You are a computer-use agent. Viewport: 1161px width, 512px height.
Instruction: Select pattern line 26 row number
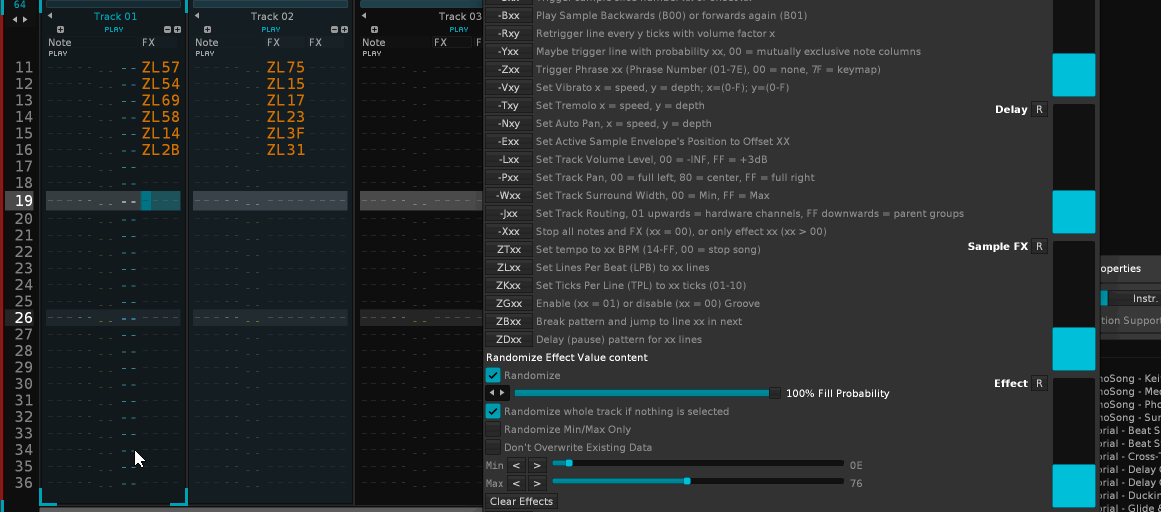point(23,318)
